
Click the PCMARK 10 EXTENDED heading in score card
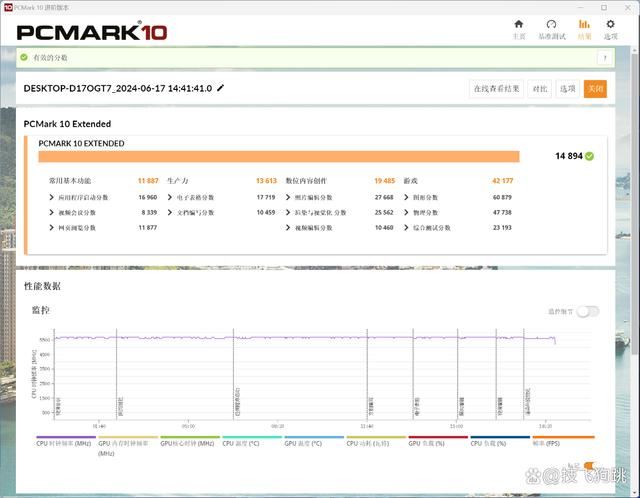(81, 143)
